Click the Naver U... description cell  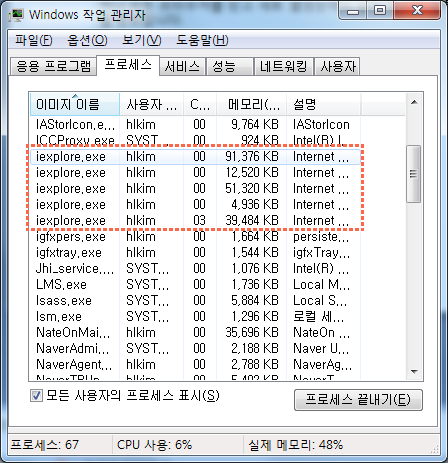pos(321,348)
